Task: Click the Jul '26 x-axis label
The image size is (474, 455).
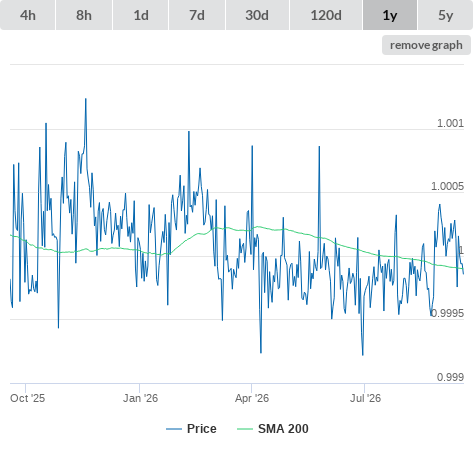Action: click(365, 398)
